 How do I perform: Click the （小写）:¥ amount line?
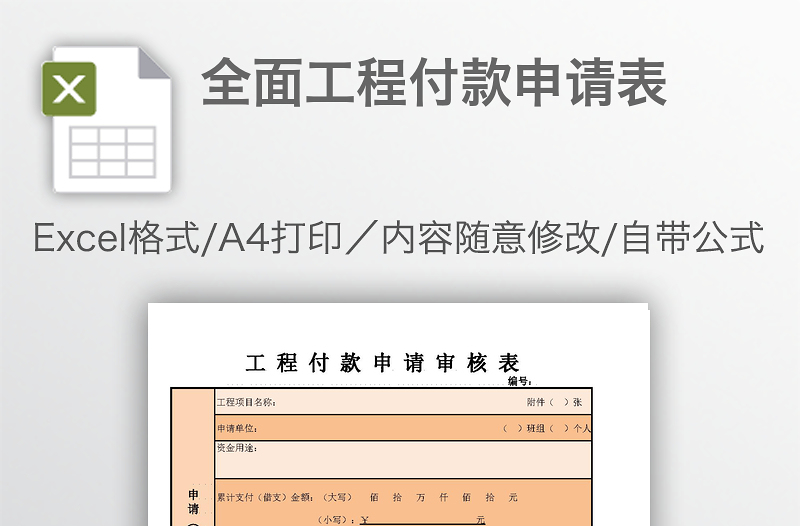401,520
